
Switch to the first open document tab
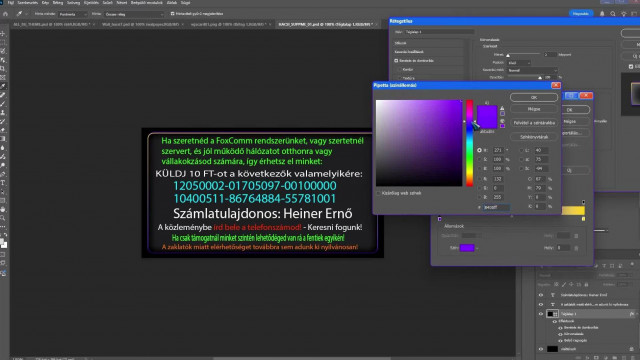point(51,24)
